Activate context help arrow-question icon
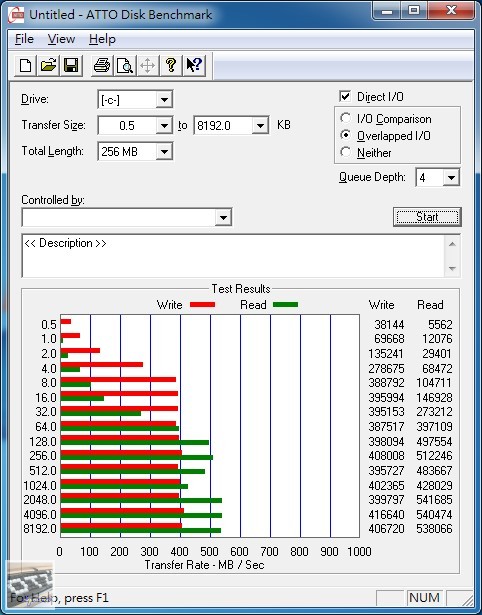 pyautogui.click(x=194, y=65)
